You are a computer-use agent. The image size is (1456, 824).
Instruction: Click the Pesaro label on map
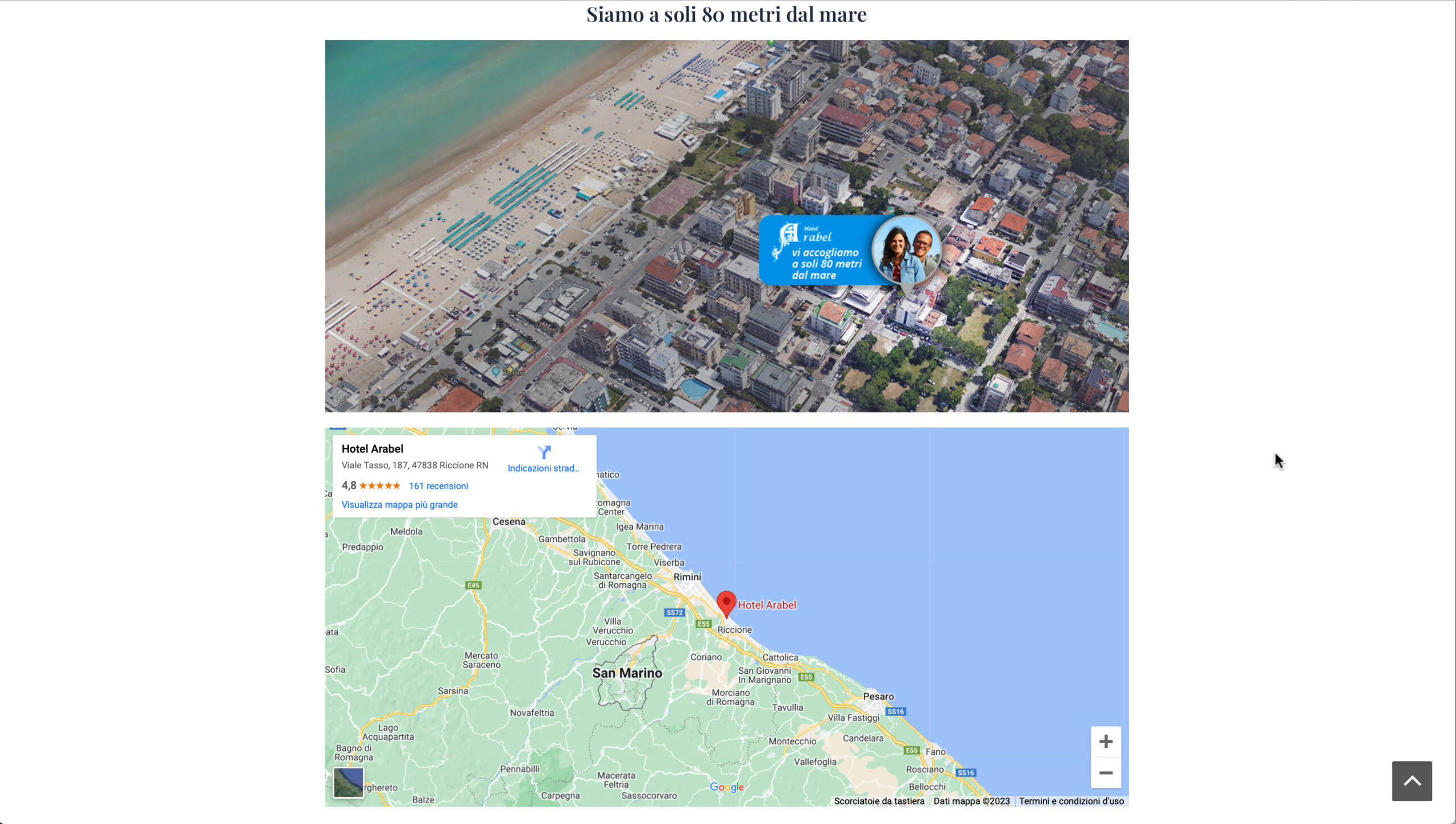878,696
